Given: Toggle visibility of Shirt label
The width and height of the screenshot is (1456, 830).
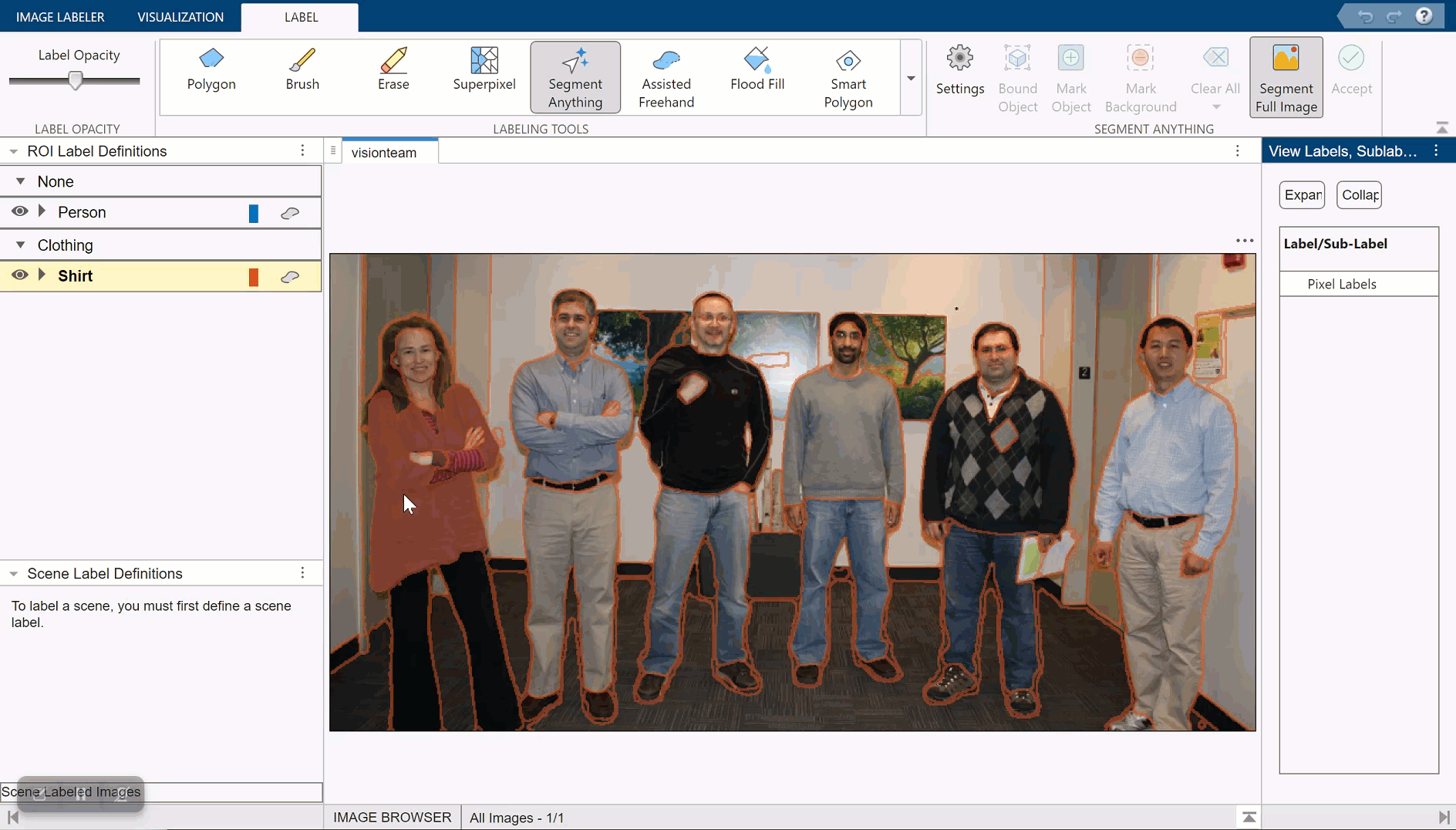Looking at the screenshot, I should (x=20, y=275).
